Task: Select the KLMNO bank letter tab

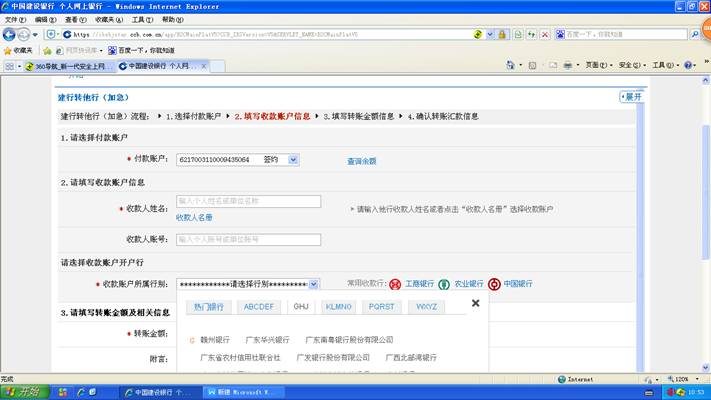Action: pyautogui.click(x=339, y=306)
